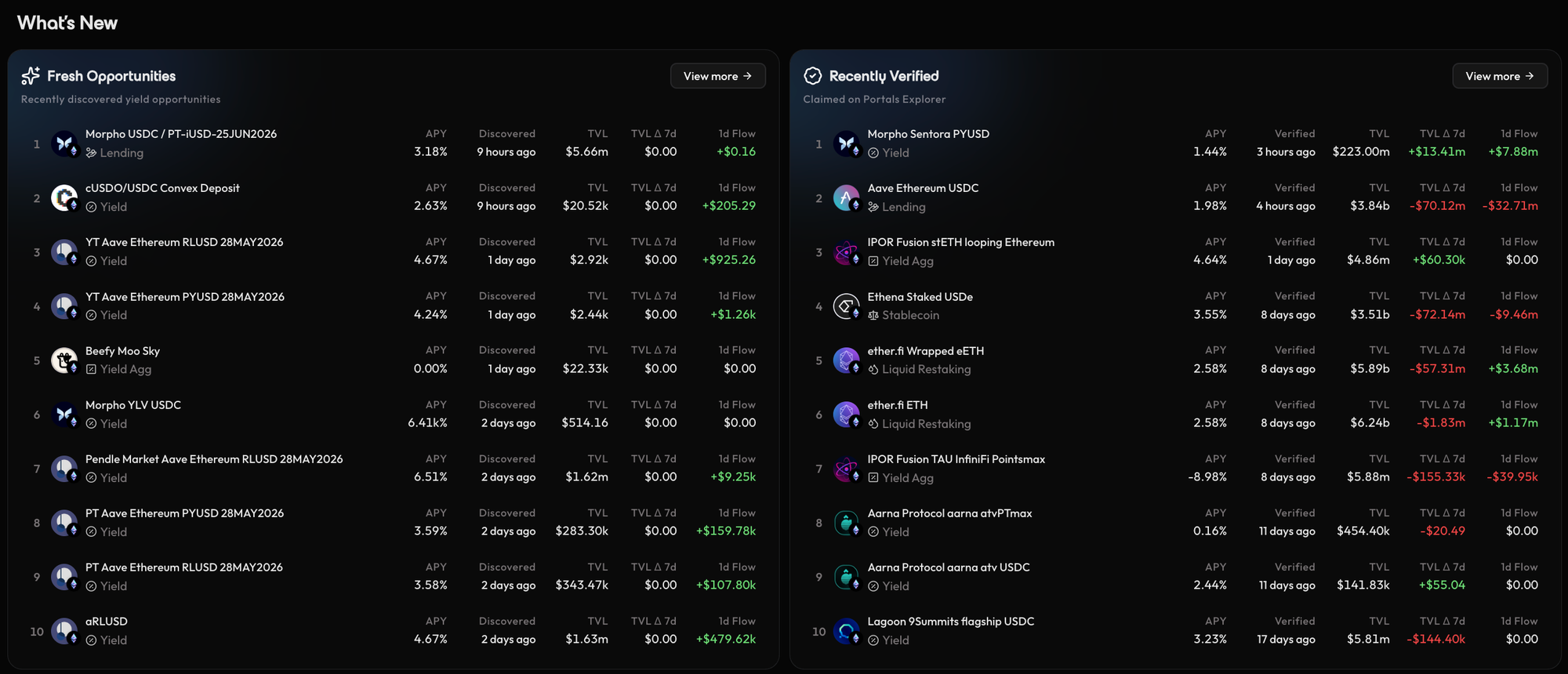The width and height of the screenshot is (1568, 674).
Task: Click the +$479.62k 1d Flow value
Action: (726, 640)
